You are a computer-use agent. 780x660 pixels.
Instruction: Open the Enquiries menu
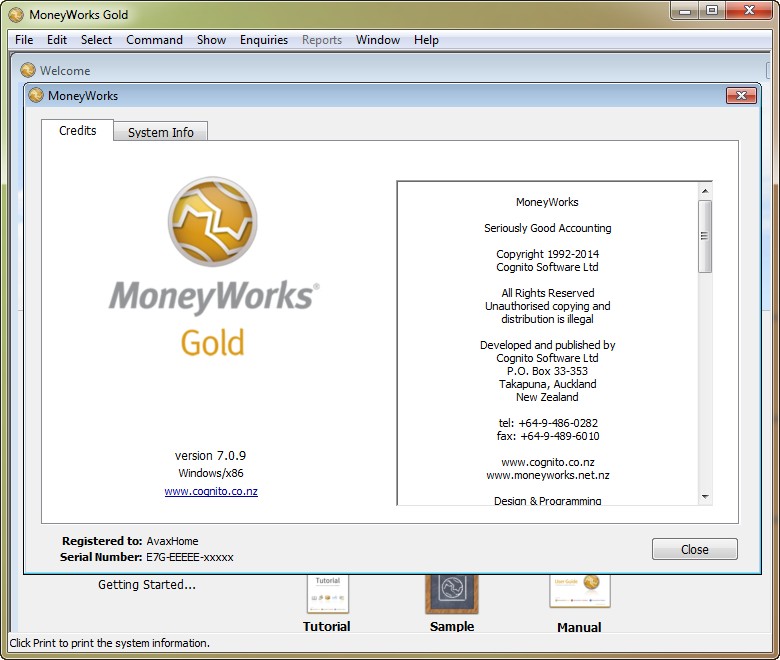tap(264, 40)
